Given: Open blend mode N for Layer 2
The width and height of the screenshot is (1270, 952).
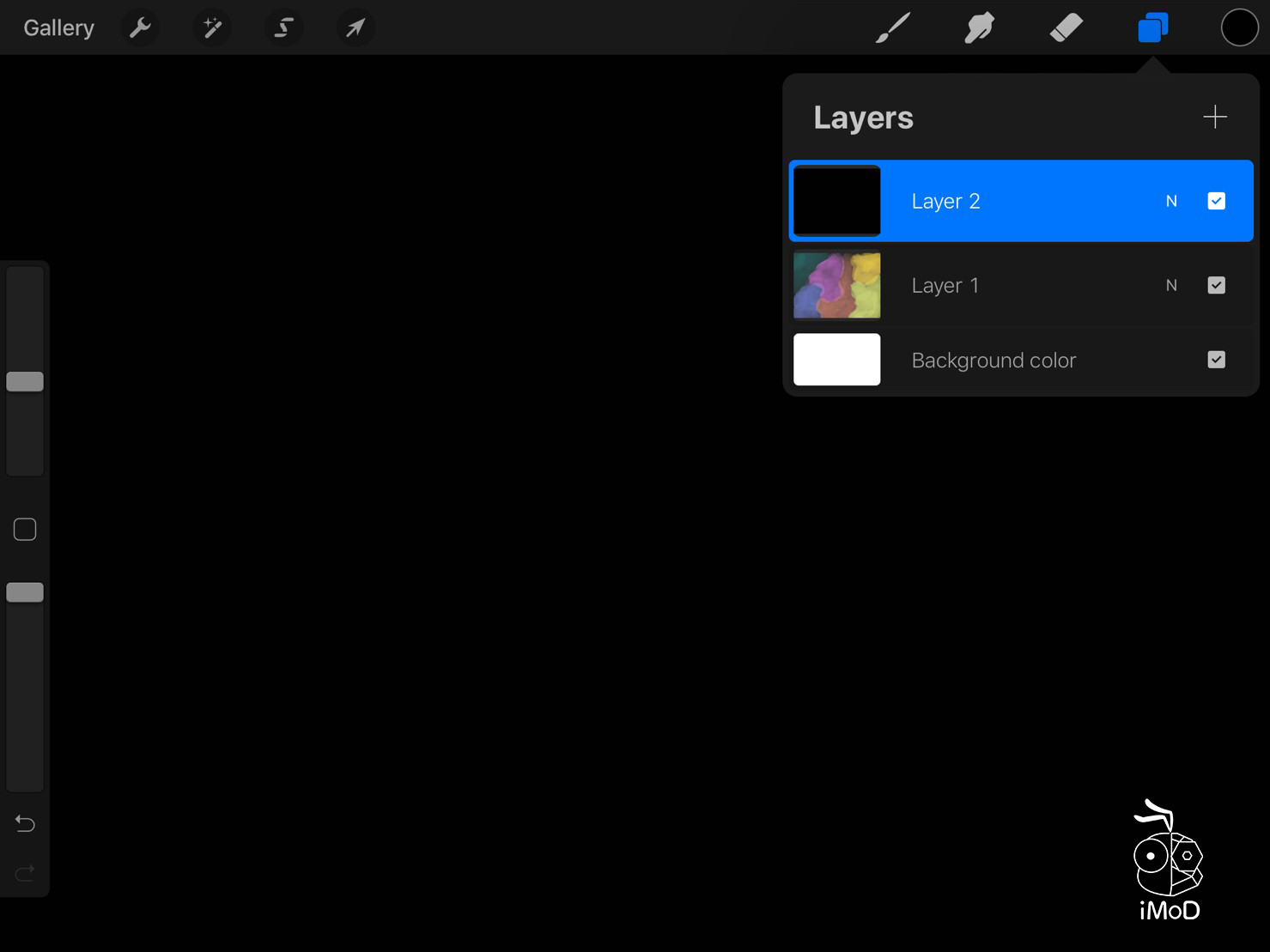Looking at the screenshot, I should (x=1171, y=201).
